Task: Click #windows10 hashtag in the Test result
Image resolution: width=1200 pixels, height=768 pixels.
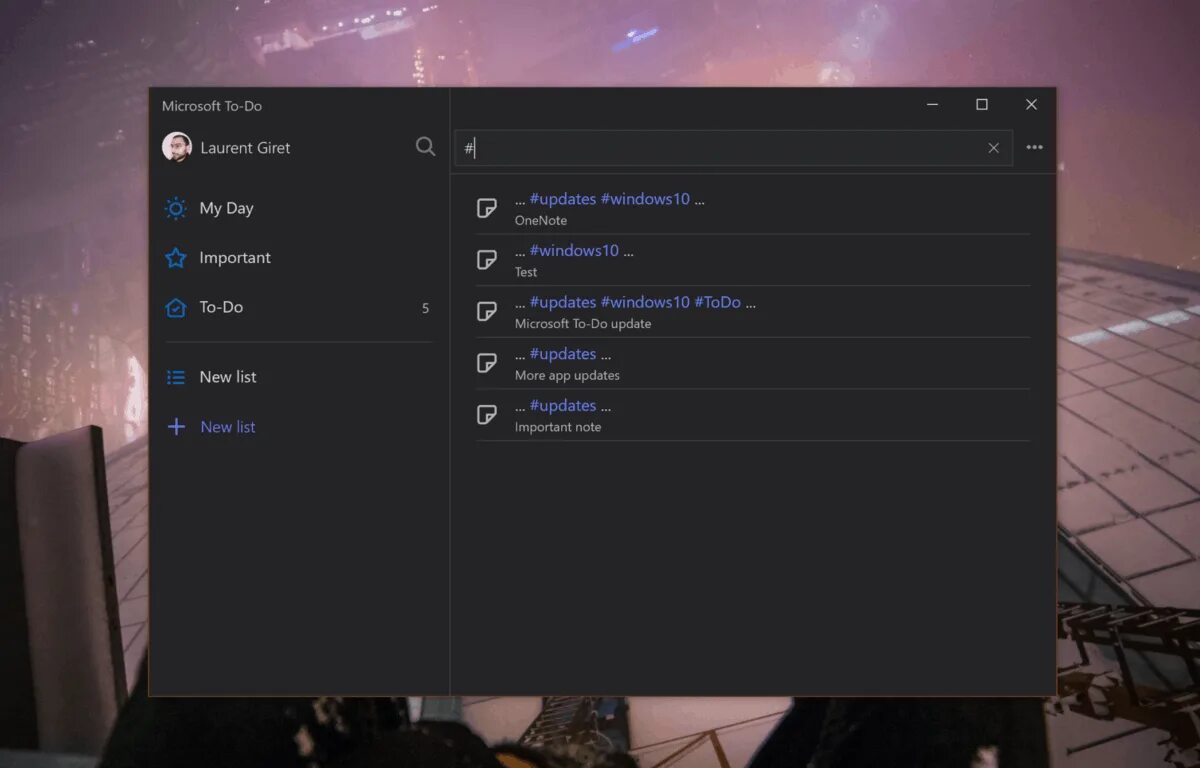Action: pos(574,251)
